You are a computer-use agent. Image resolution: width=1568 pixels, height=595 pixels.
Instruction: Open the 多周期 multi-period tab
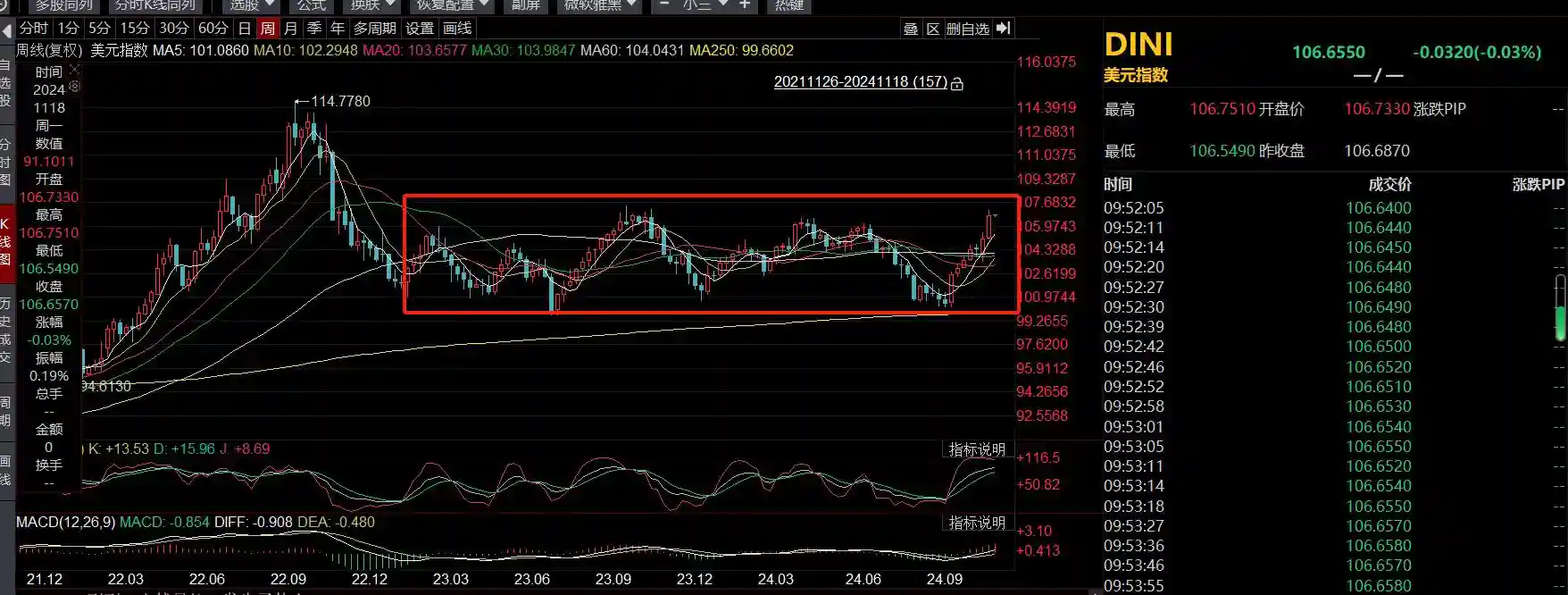click(x=374, y=29)
